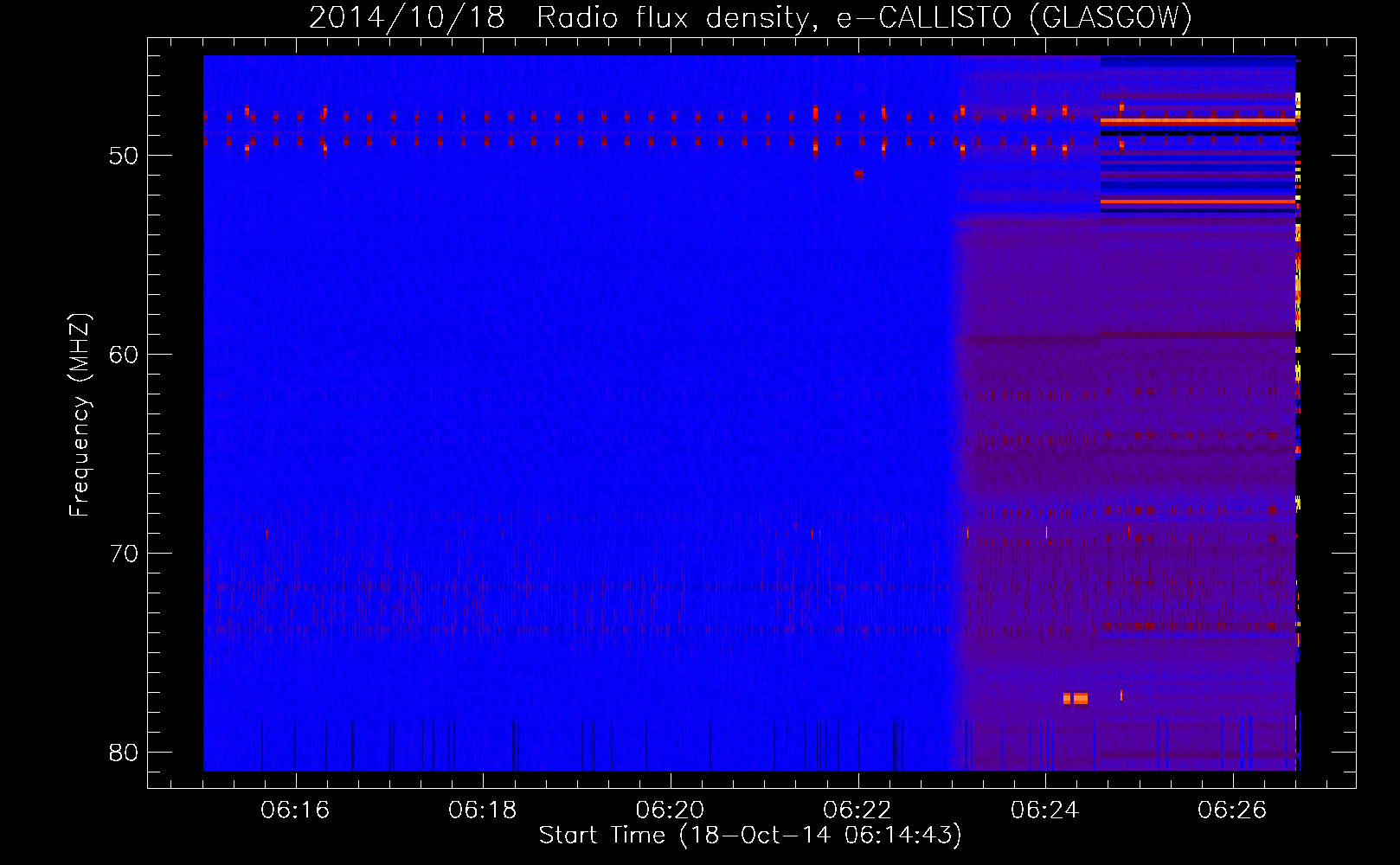The image size is (1400, 865).
Task: Click the orange burst blob near 77 MHz
Action: click(1076, 698)
